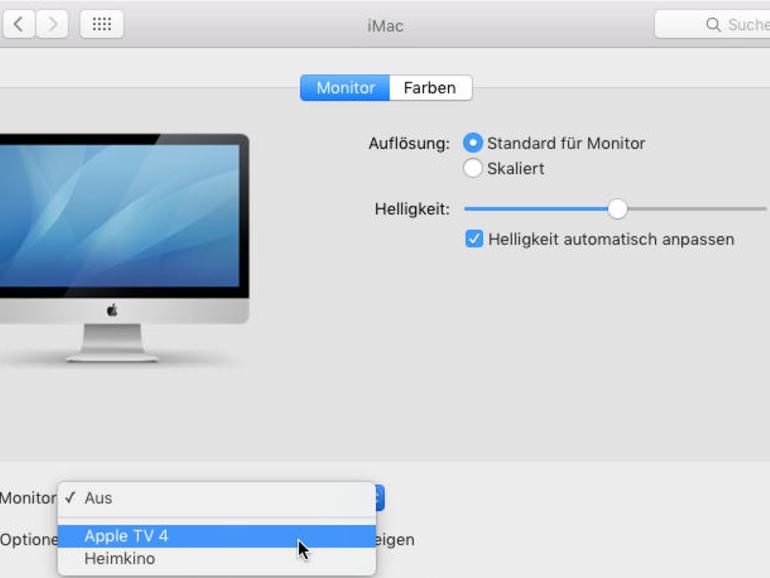Choose Aus in the AirPlay menu

pos(217,498)
